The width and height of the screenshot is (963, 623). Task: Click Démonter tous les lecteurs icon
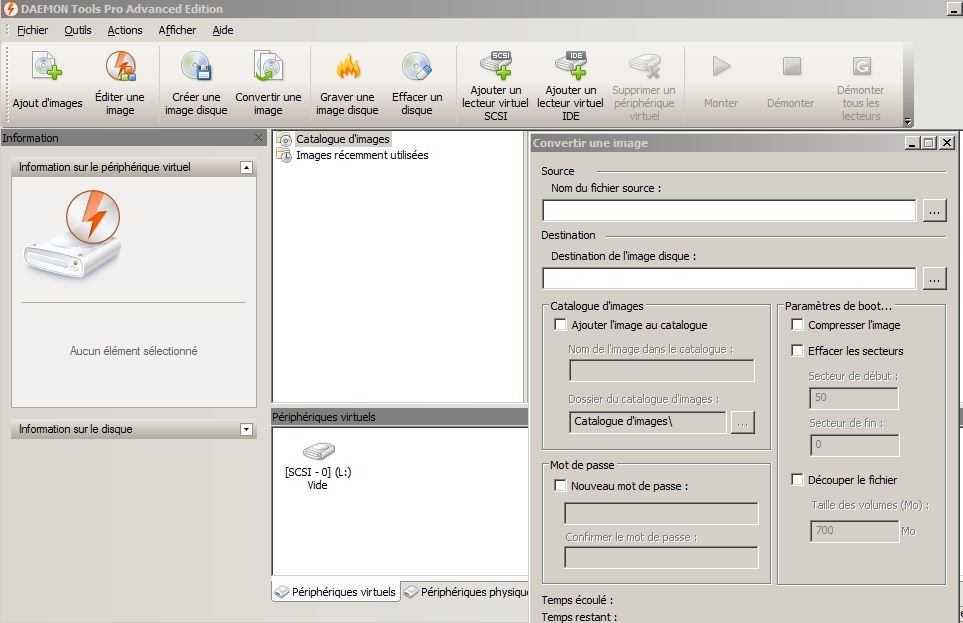tap(861, 66)
